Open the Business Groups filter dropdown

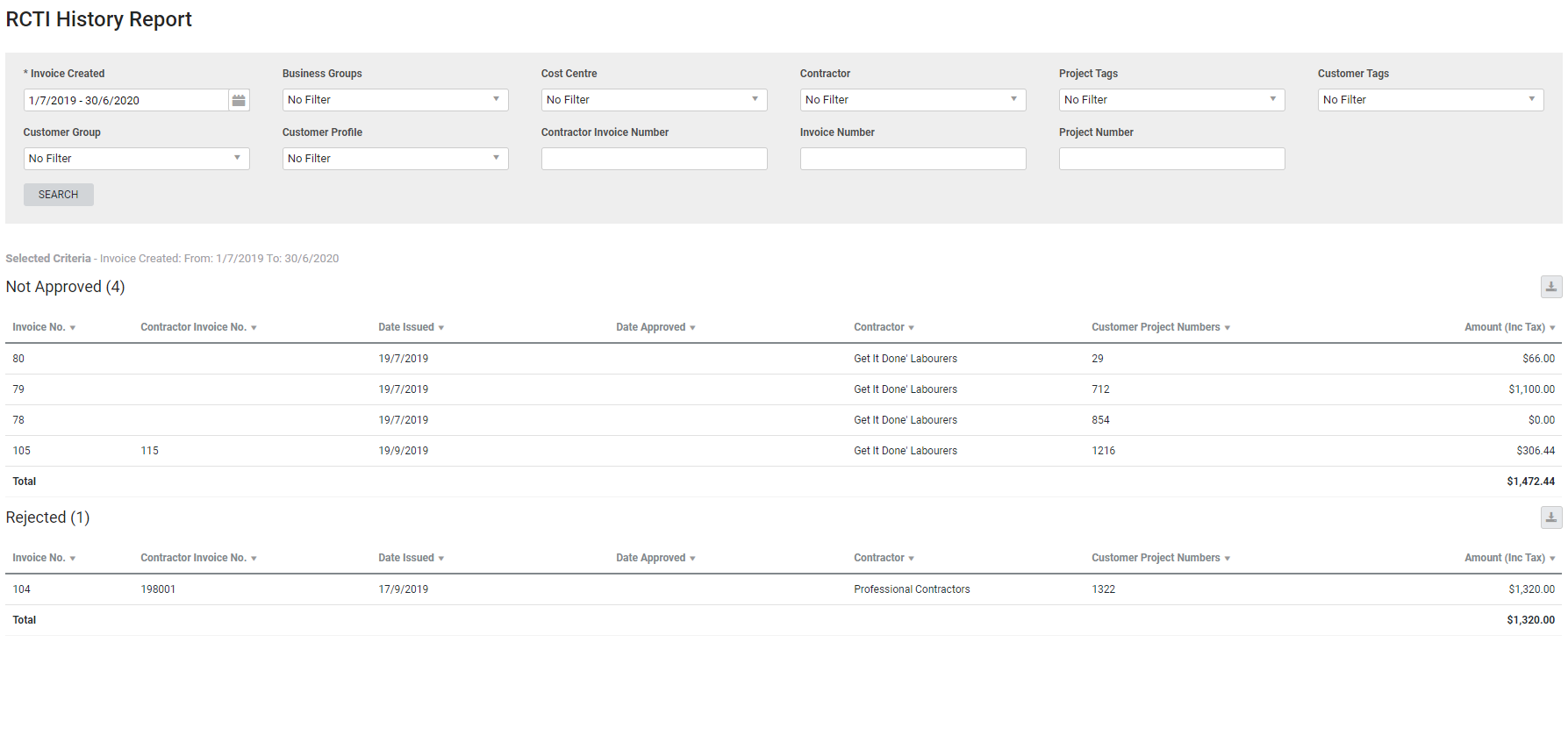(x=395, y=100)
